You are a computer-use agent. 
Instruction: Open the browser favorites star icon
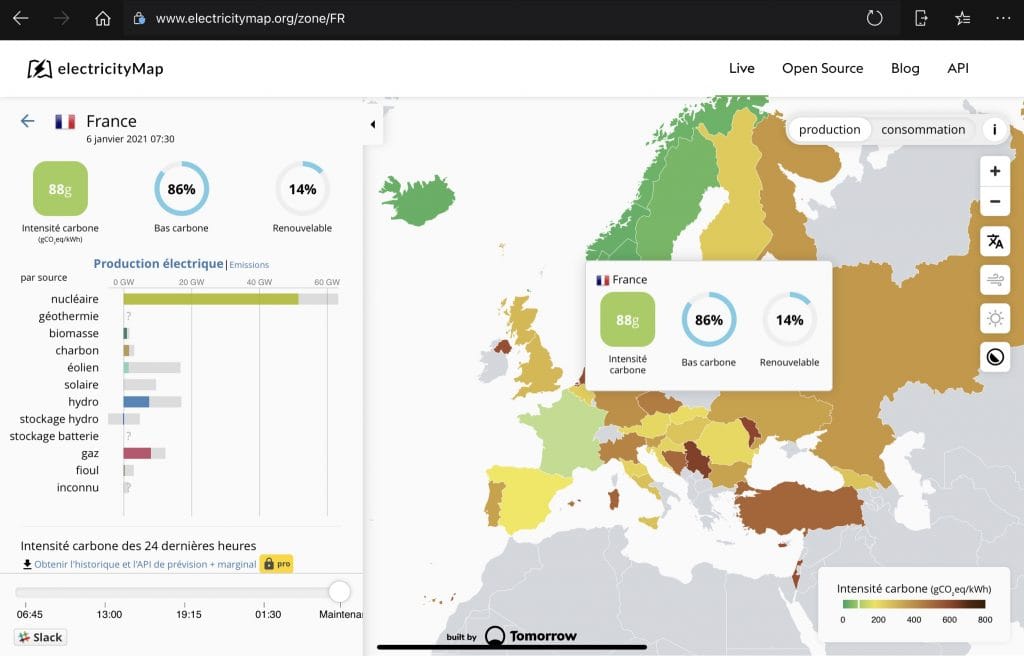pyautogui.click(x=962, y=18)
